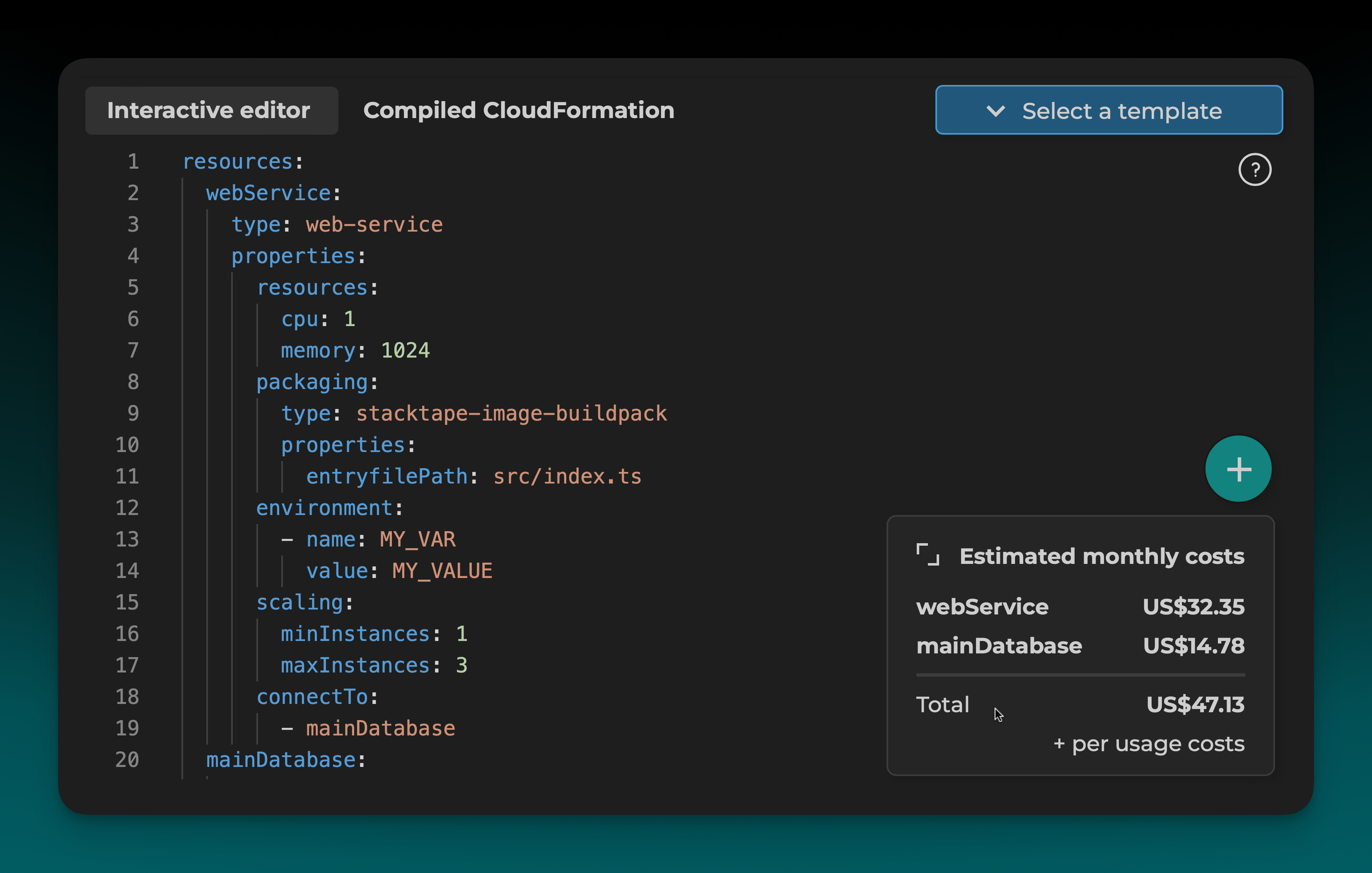This screenshot has height=873, width=1372.
Task: Click the 'MY_VAR' name value
Action: coord(418,539)
